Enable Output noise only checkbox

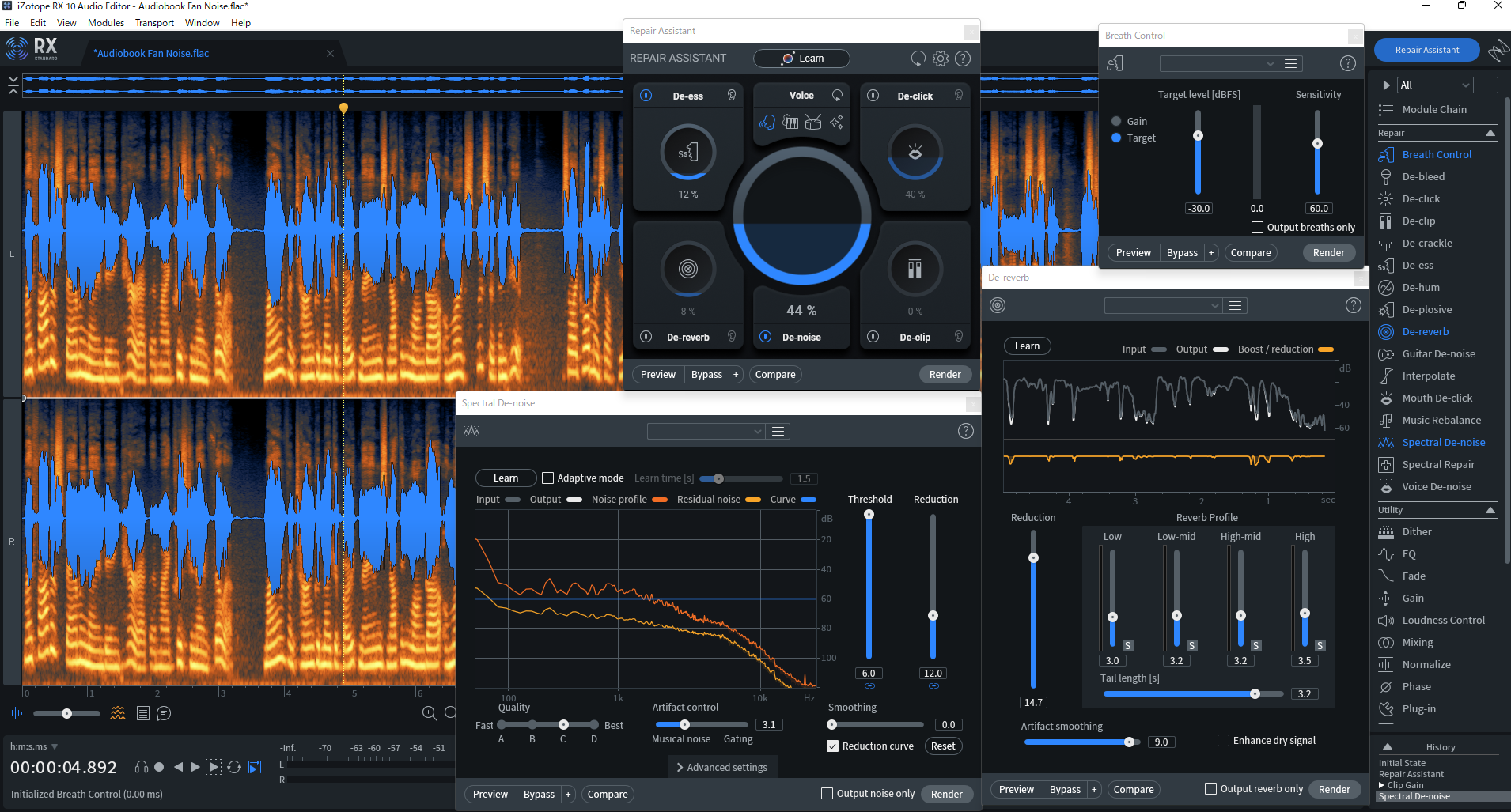(827, 793)
